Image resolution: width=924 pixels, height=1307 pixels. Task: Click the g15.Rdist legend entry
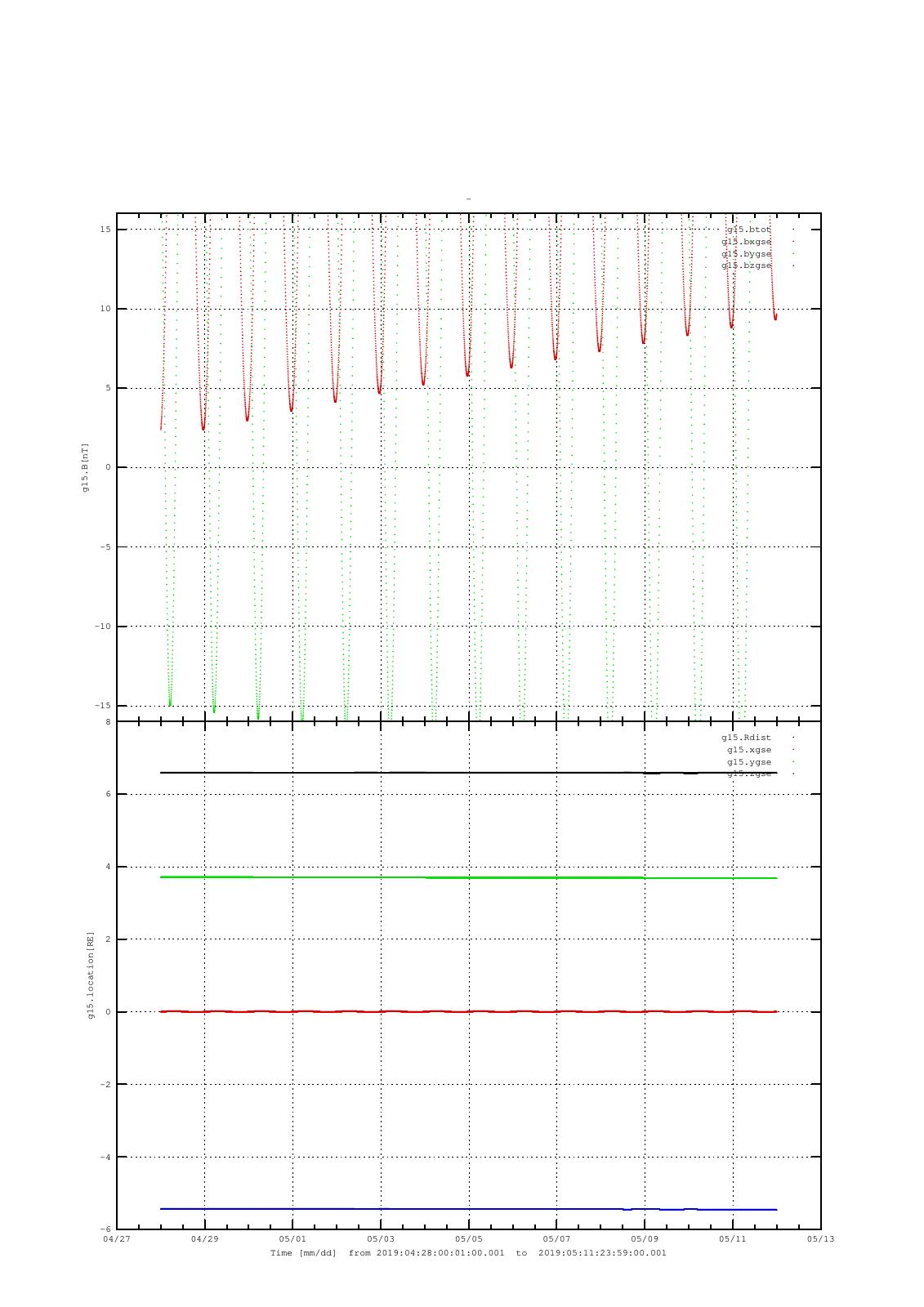[x=740, y=738]
